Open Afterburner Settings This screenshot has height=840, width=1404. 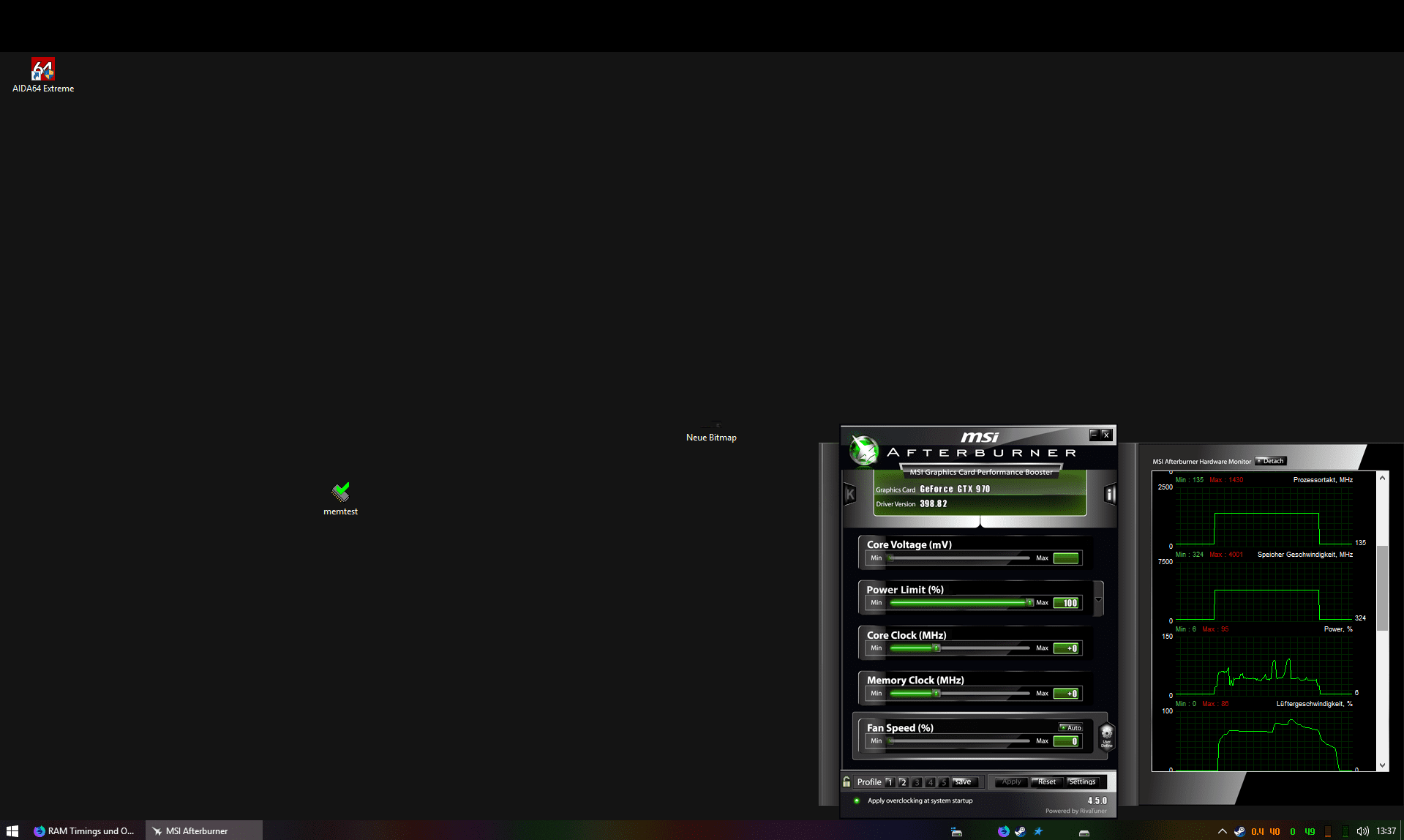click(1082, 782)
